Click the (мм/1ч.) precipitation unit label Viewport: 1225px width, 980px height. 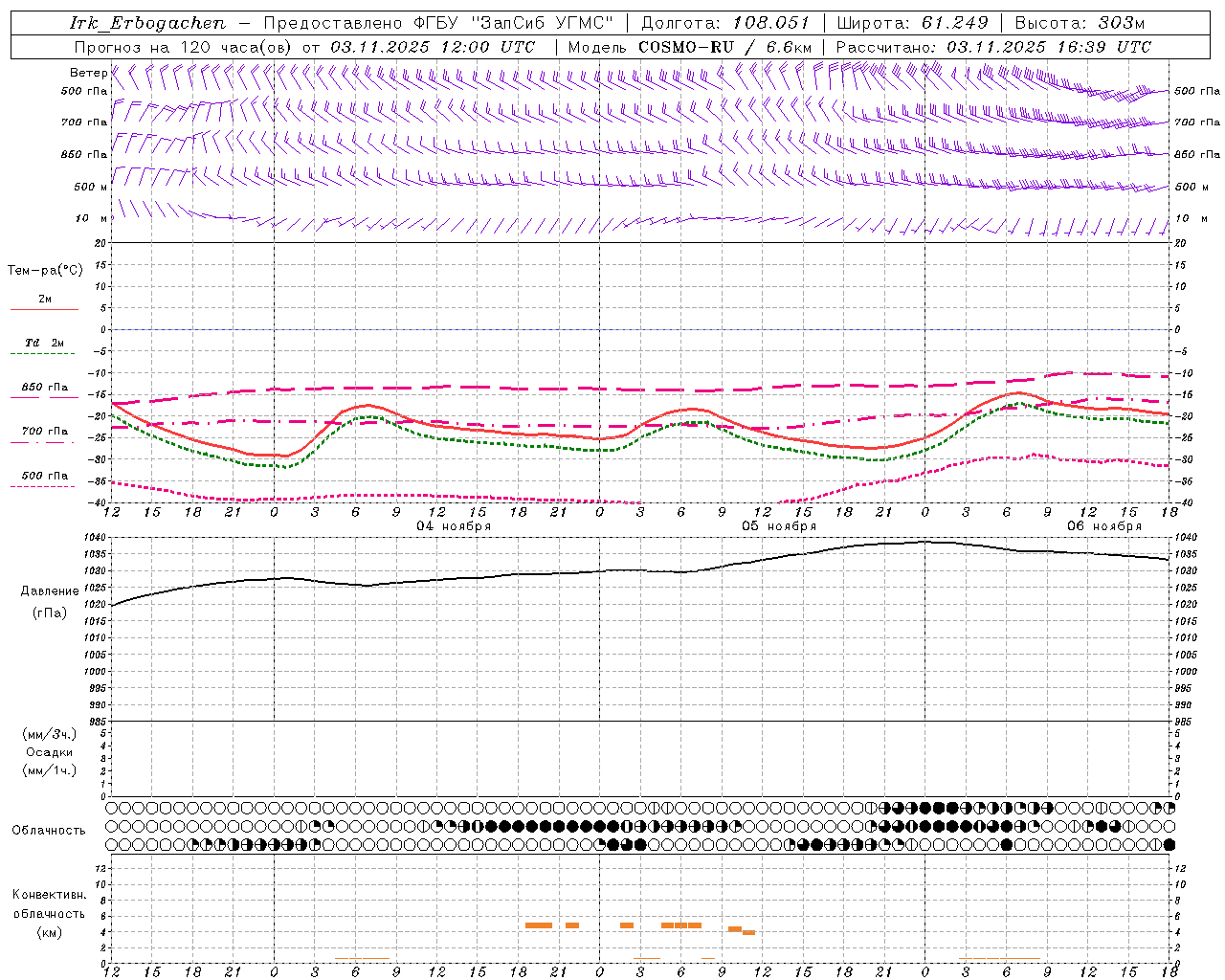pos(50,770)
